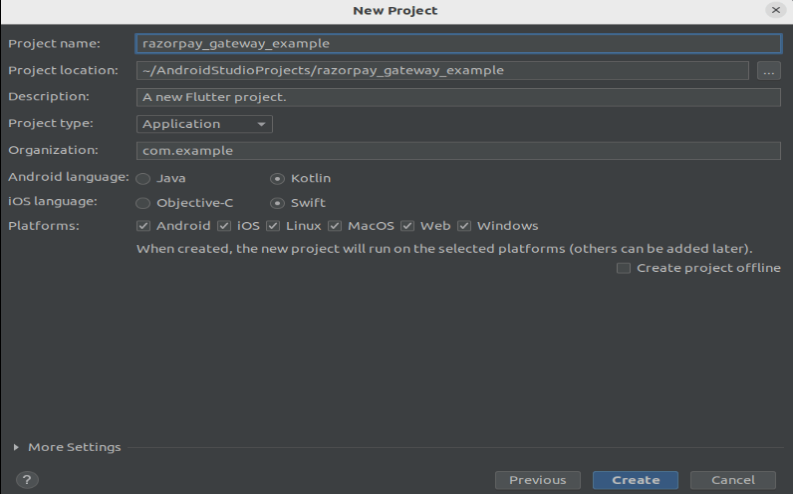Image resolution: width=793 pixels, height=494 pixels.
Task: Toggle the iOS platform checkbox
Action: point(224,226)
